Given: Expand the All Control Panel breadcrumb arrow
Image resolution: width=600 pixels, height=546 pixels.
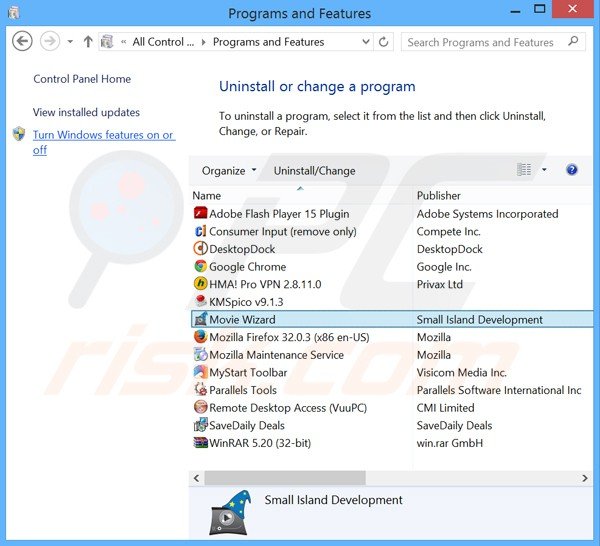Looking at the screenshot, I should [x=204, y=42].
